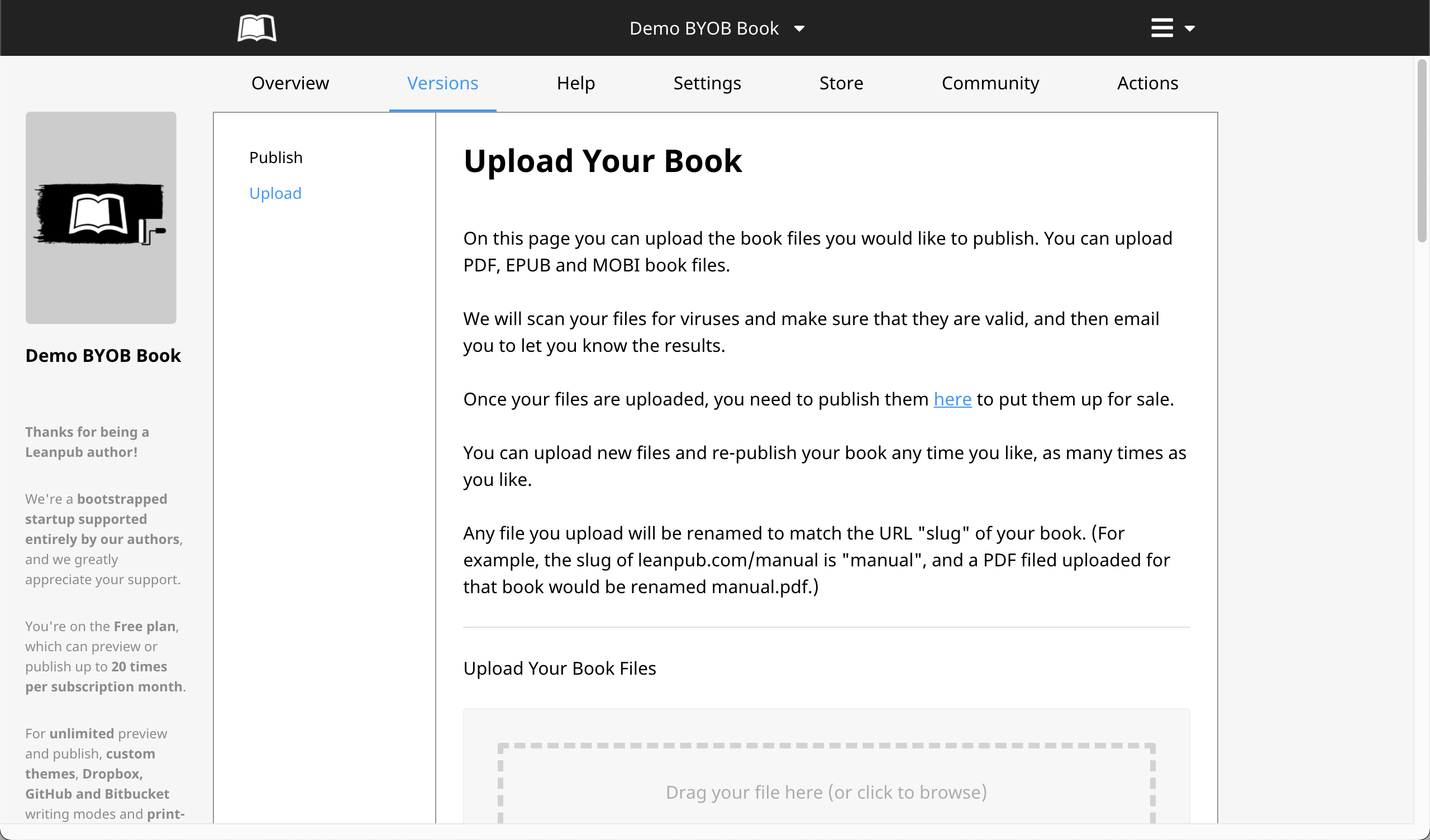Open the Actions tab
The height and width of the screenshot is (840, 1430).
[x=1147, y=83]
